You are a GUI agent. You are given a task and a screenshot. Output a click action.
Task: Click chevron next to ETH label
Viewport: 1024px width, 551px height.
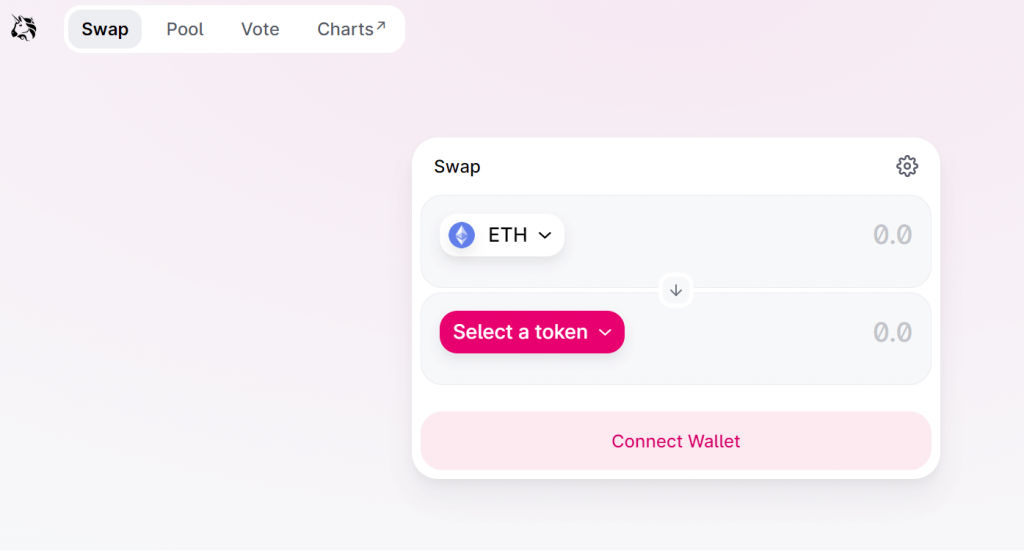545,235
